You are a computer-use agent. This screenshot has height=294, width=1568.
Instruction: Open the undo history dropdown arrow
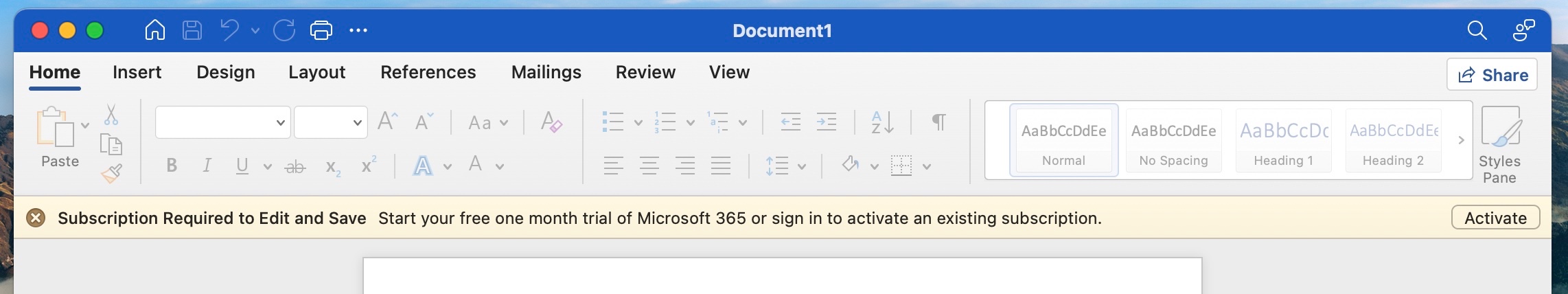tap(255, 31)
